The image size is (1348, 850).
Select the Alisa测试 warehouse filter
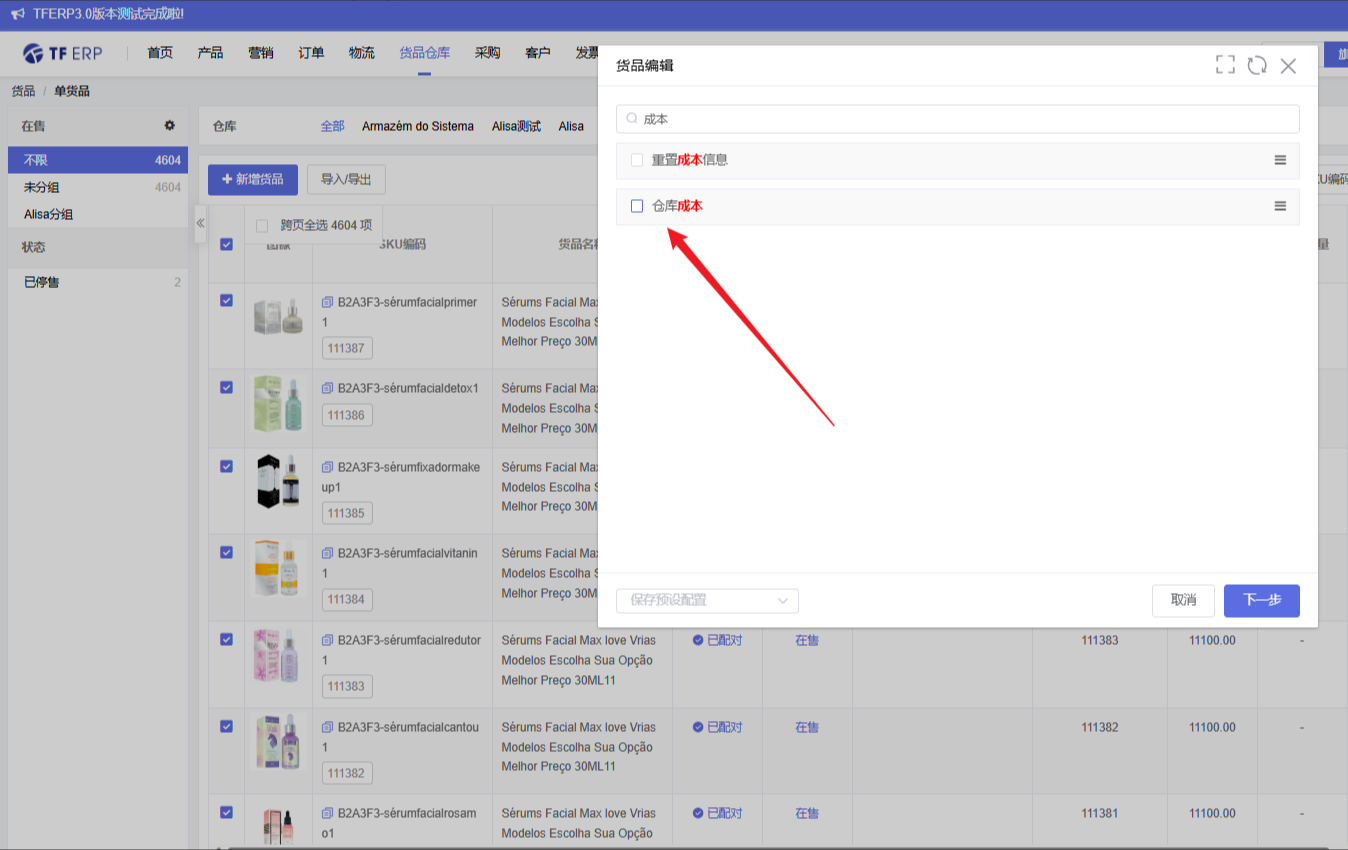point(516,126)
